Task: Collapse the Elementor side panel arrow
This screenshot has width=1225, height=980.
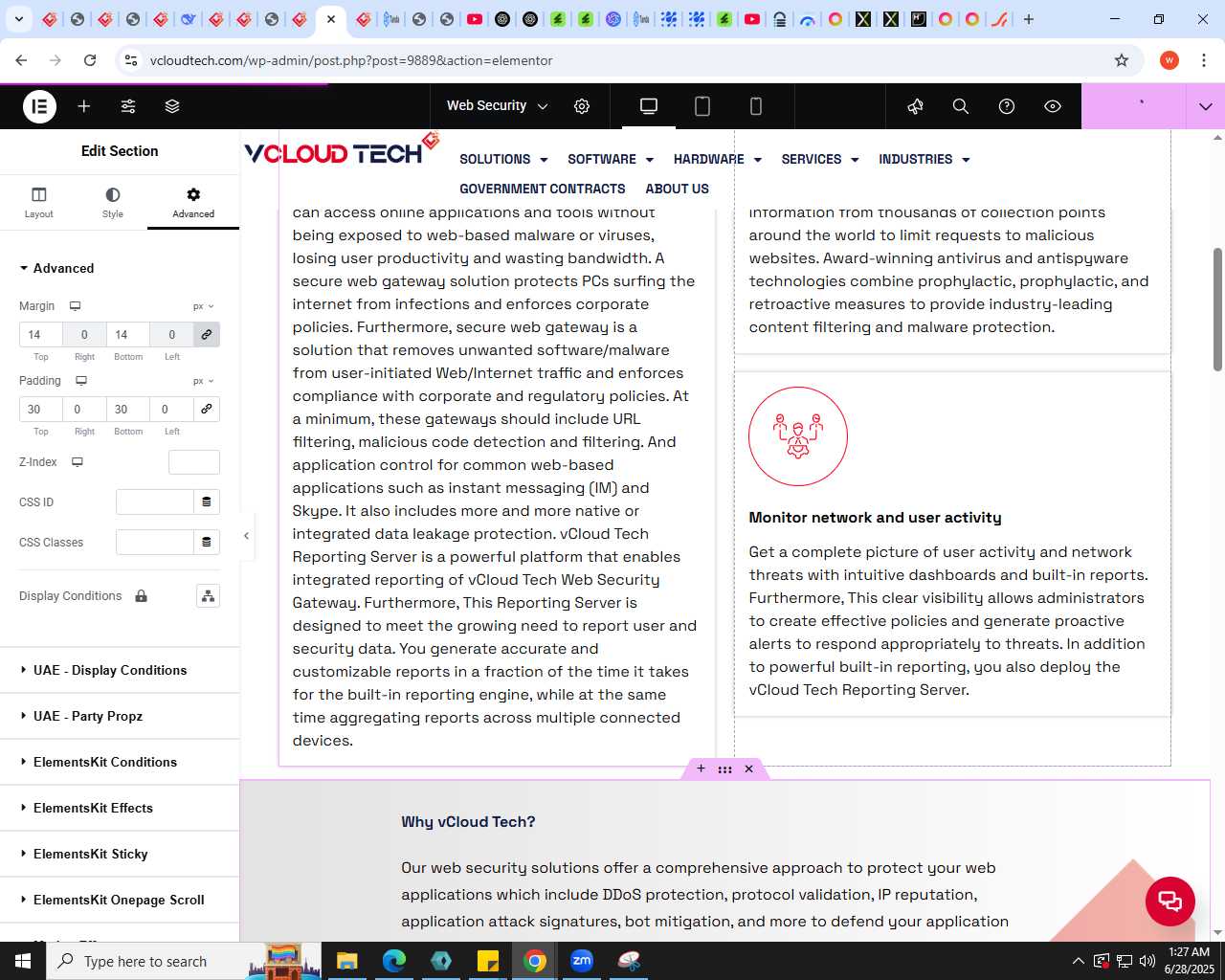Action: [246, 536]
